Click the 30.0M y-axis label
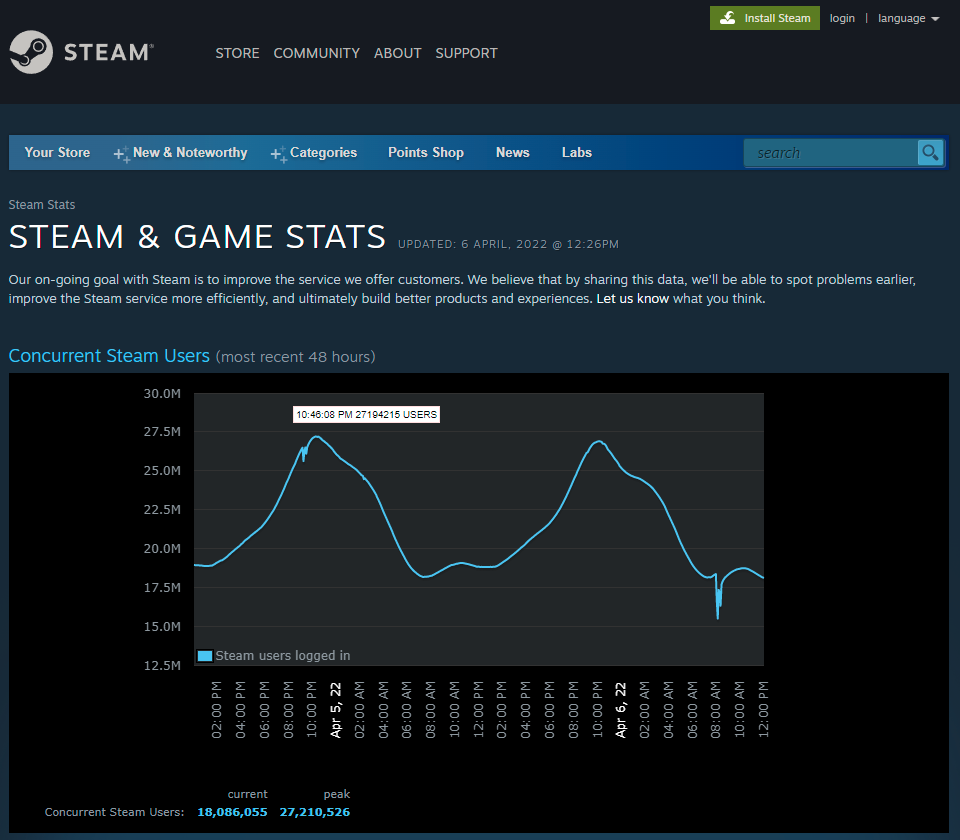The image size is (960, 840). coord(162,394)
